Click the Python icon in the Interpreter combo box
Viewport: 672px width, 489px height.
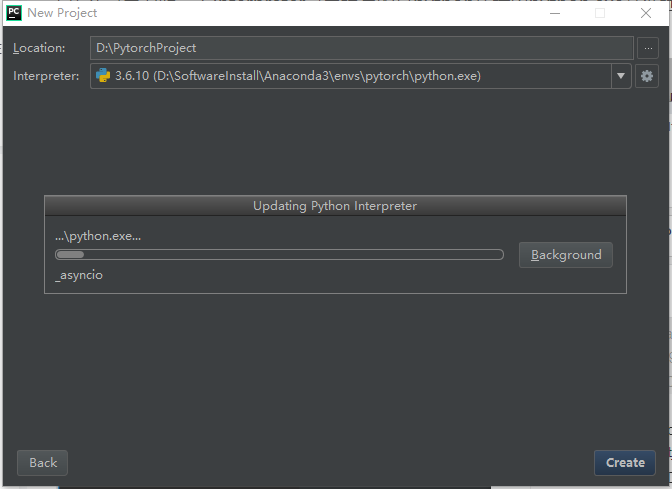[x=103, y=75]
